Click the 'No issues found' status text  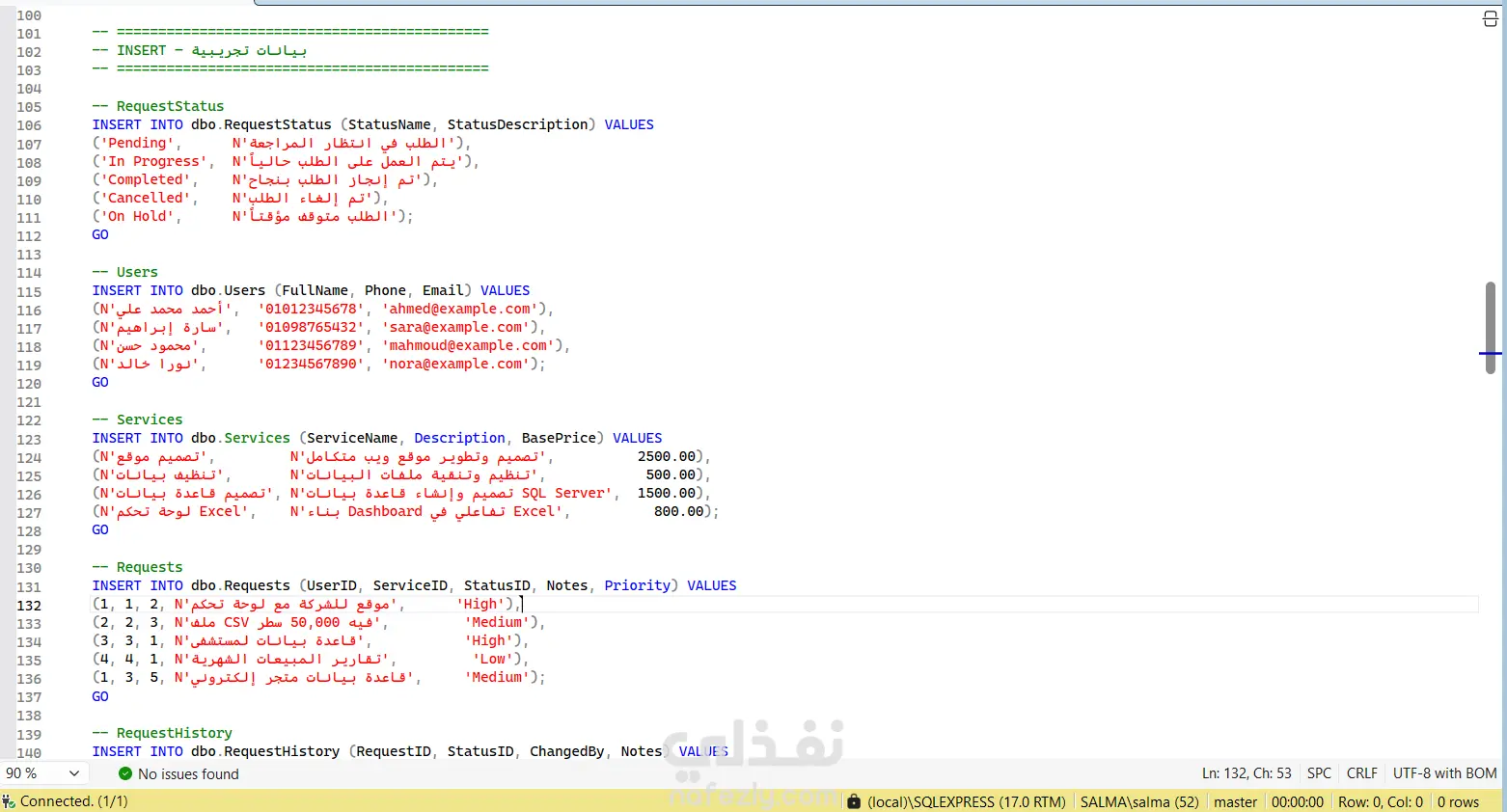(x=188, y=774)
